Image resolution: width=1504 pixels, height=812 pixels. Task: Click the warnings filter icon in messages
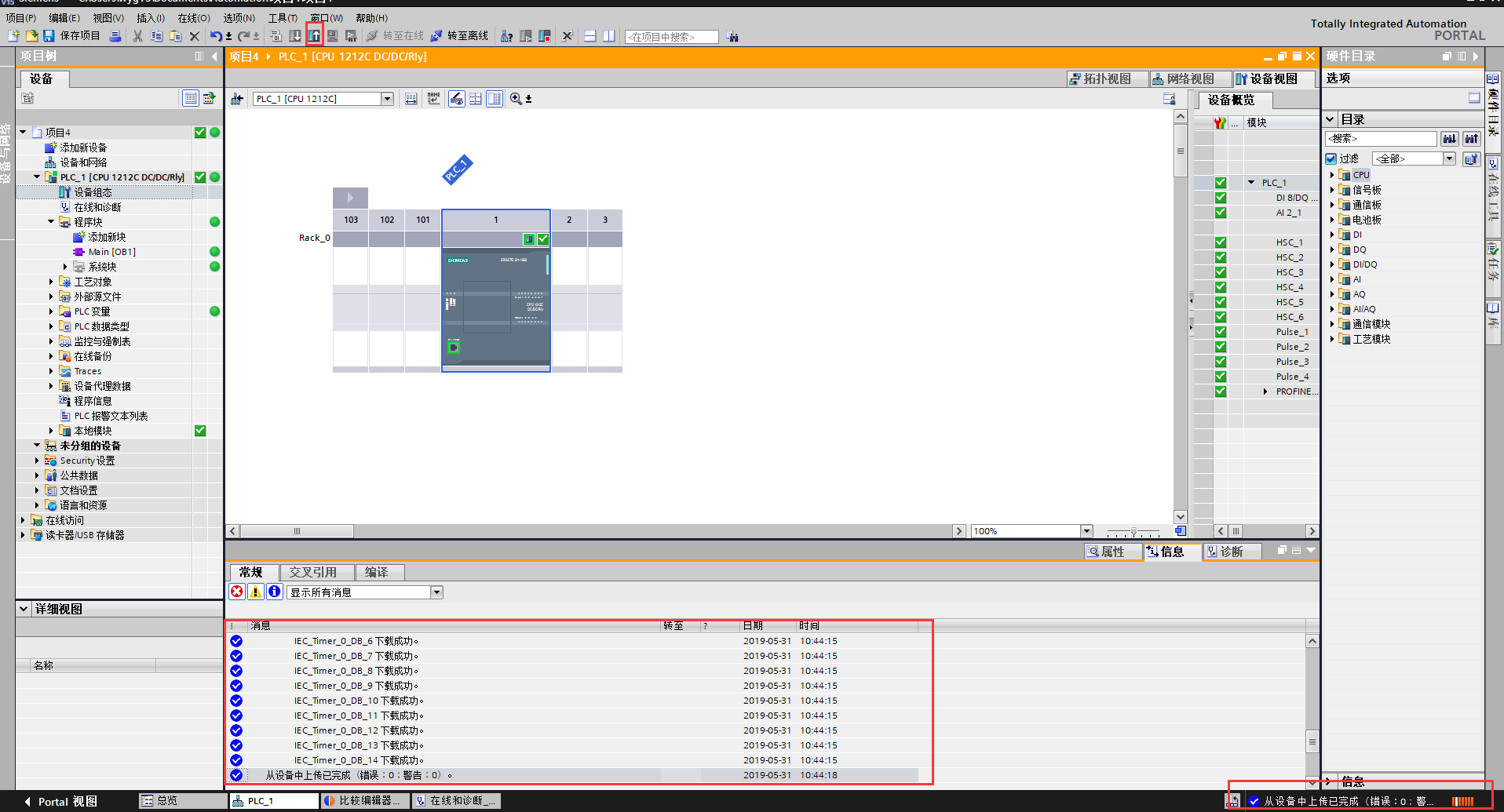click(256, 592)
